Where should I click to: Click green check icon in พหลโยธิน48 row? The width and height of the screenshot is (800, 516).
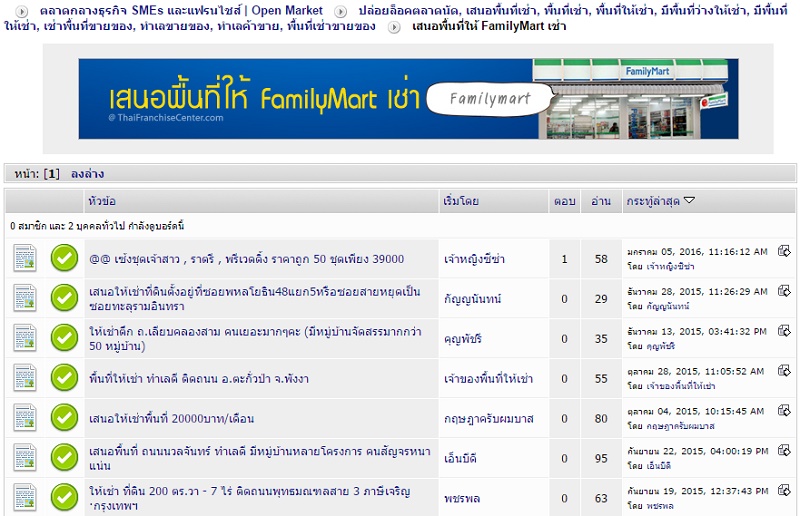(64, 298)
